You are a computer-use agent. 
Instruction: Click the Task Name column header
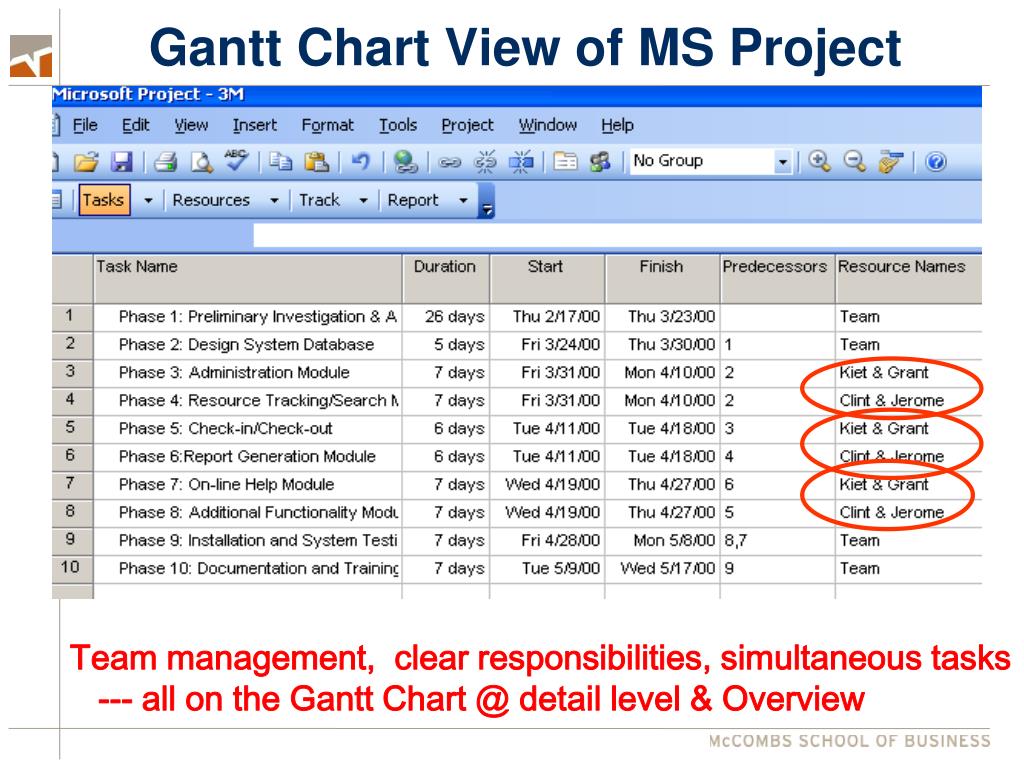[x=248, y=279]
